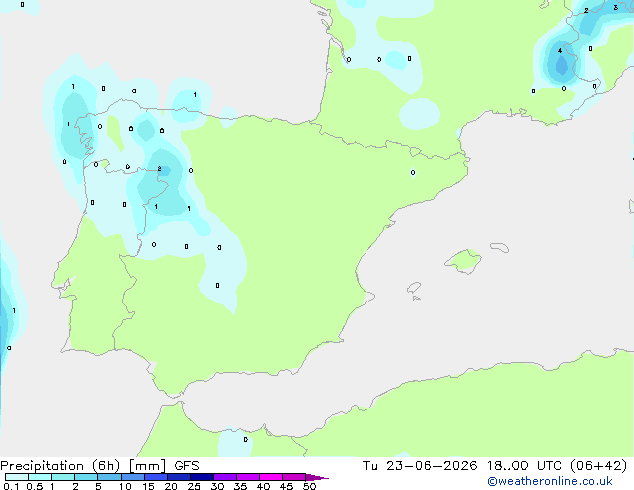
Task: Click the '20' legend scale label
Action: 171,486
